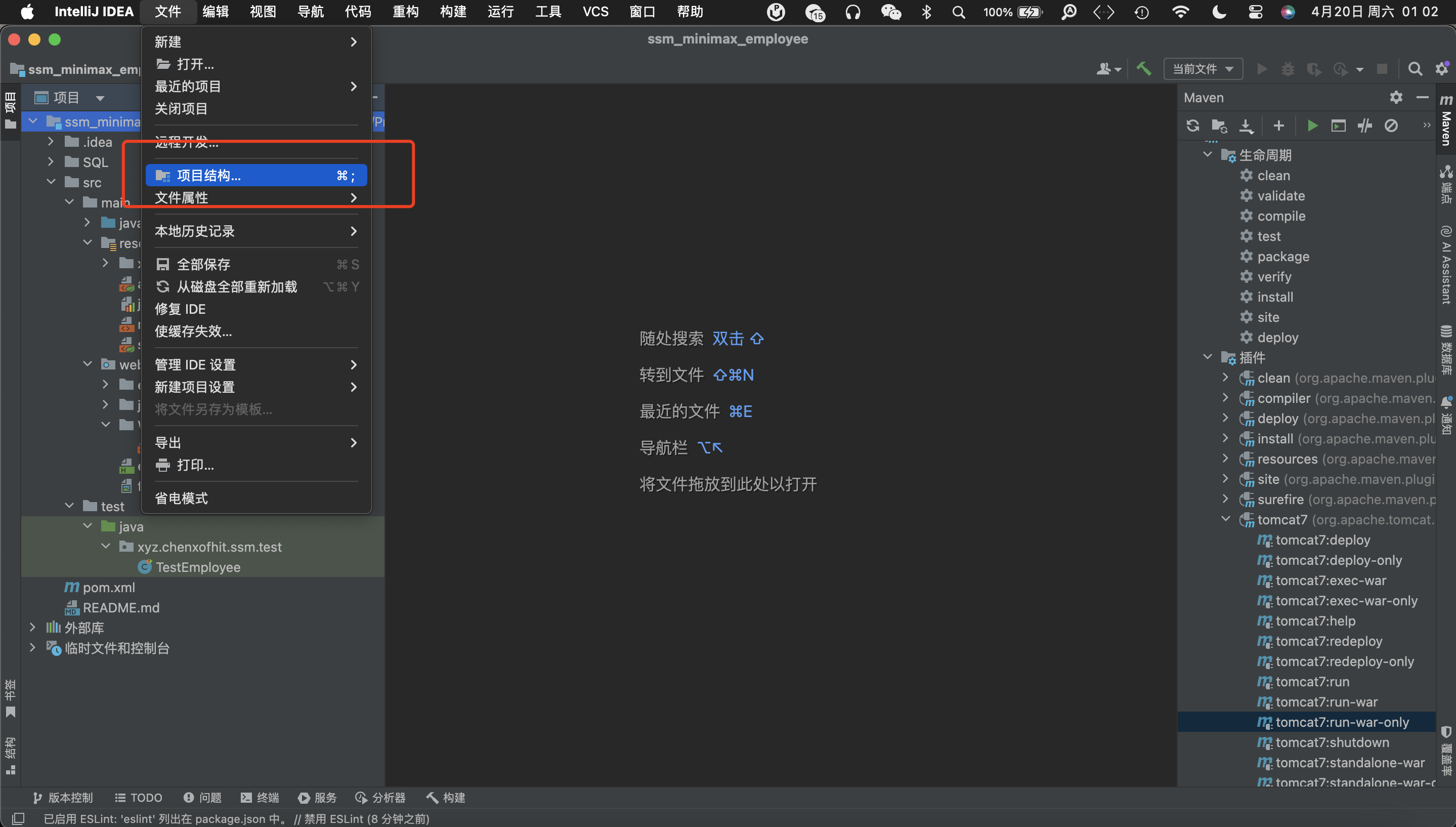Image resolution: width=1456 pixels, height=827 pixels.
Task: Open the 终端 tool window button
Action: click(260, 798)
